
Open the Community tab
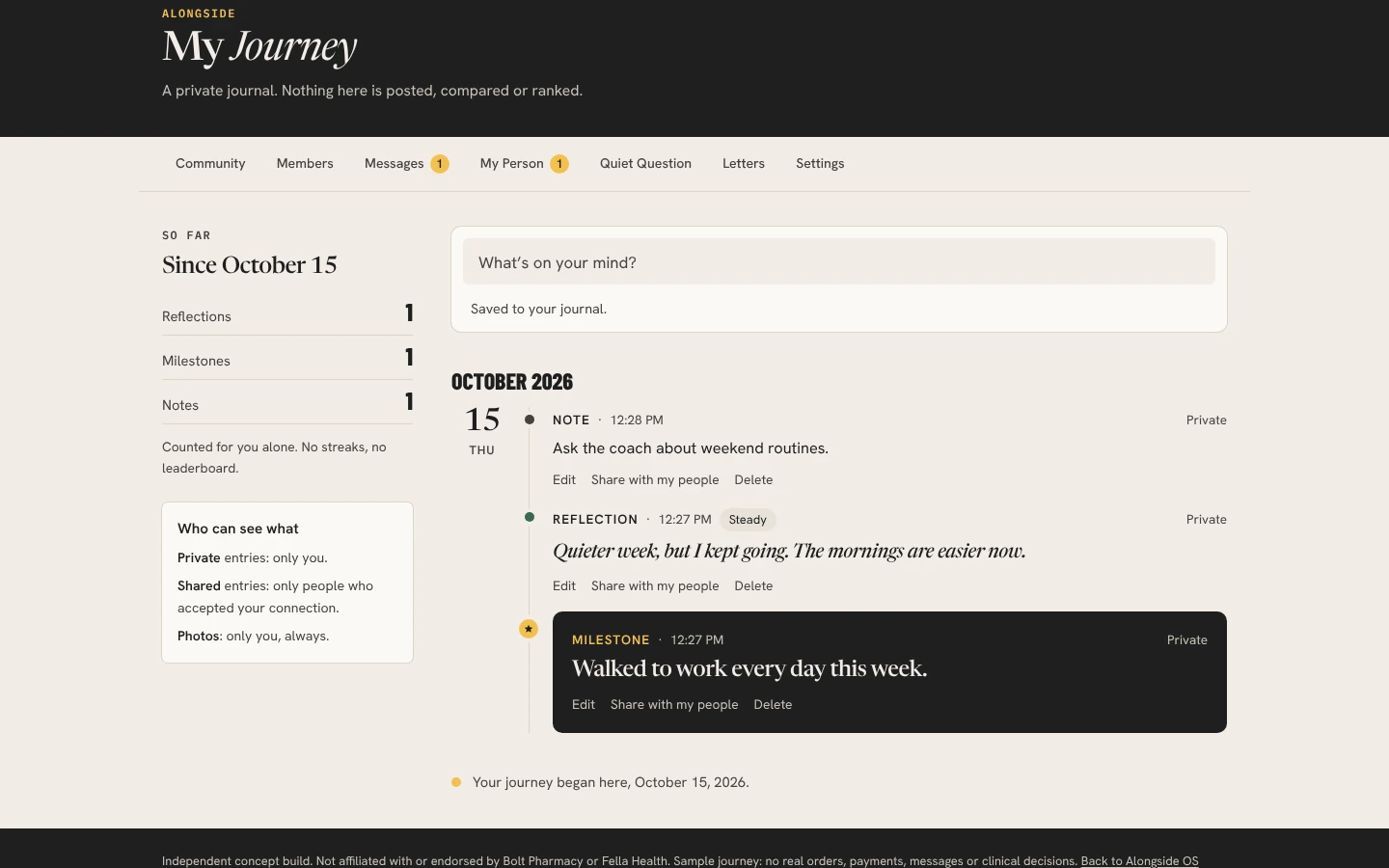(x=210, y=164)
